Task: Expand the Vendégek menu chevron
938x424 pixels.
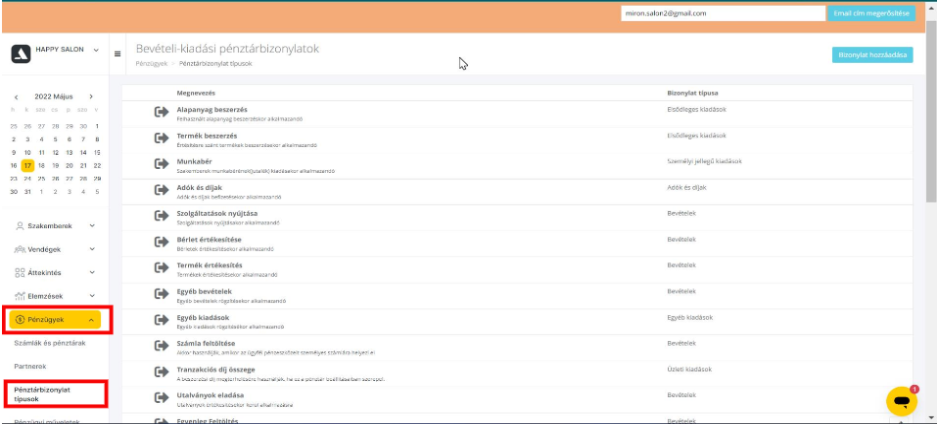Action: coord(92,249)
